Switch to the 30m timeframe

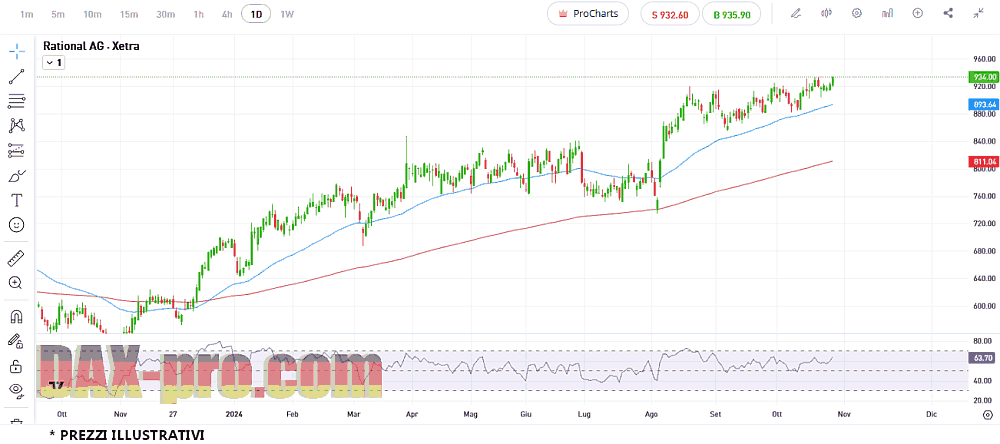tap(165, 14)
